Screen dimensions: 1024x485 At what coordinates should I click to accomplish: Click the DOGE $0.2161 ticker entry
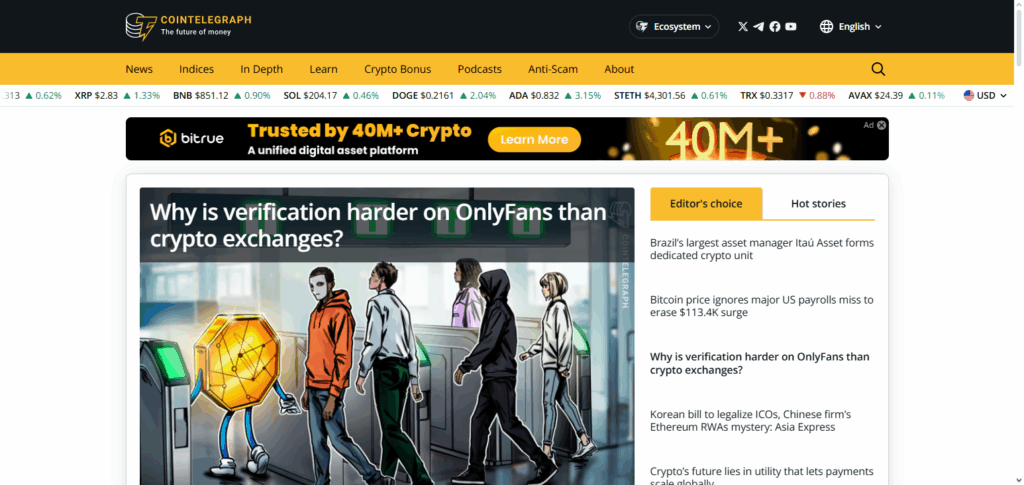point(444,95)
